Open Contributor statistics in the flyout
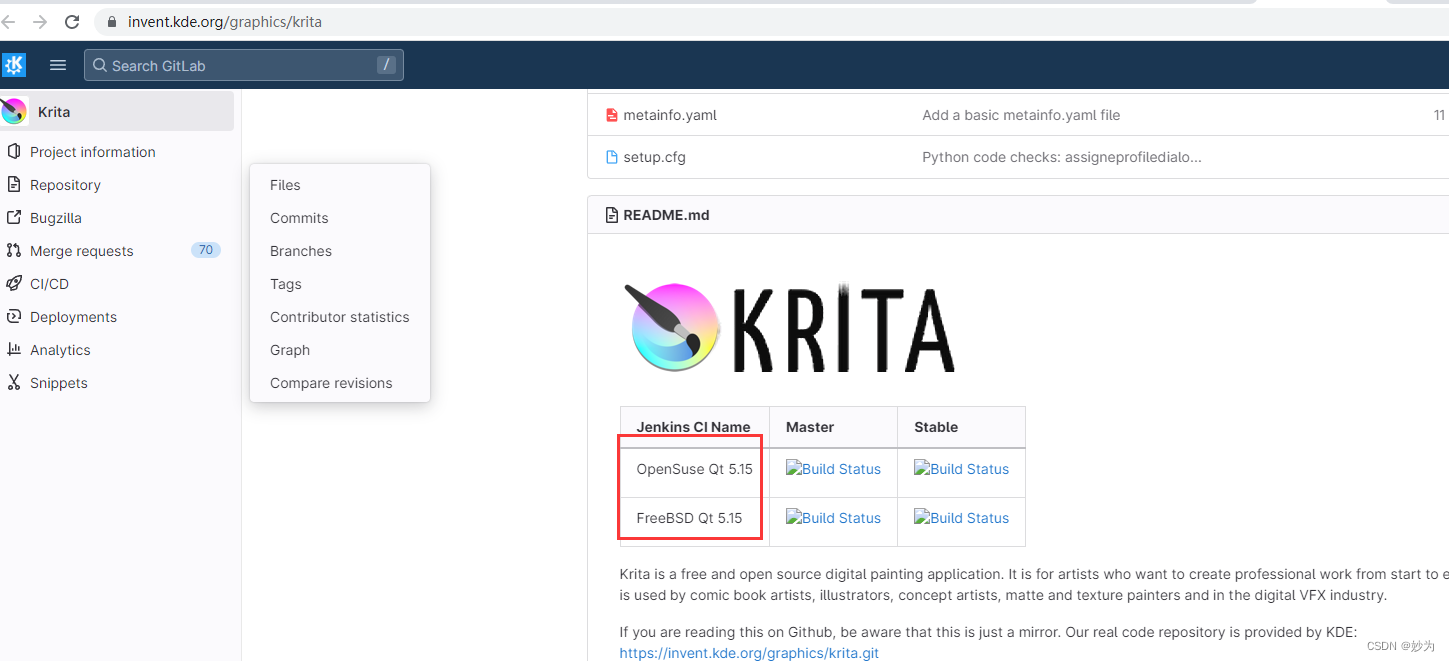This screenshot has width=1449, height=661. 340,317
